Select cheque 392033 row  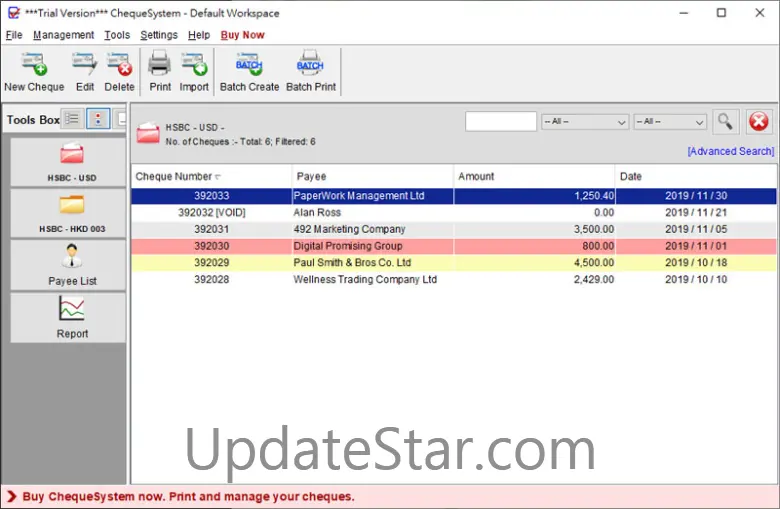point(454,196)
